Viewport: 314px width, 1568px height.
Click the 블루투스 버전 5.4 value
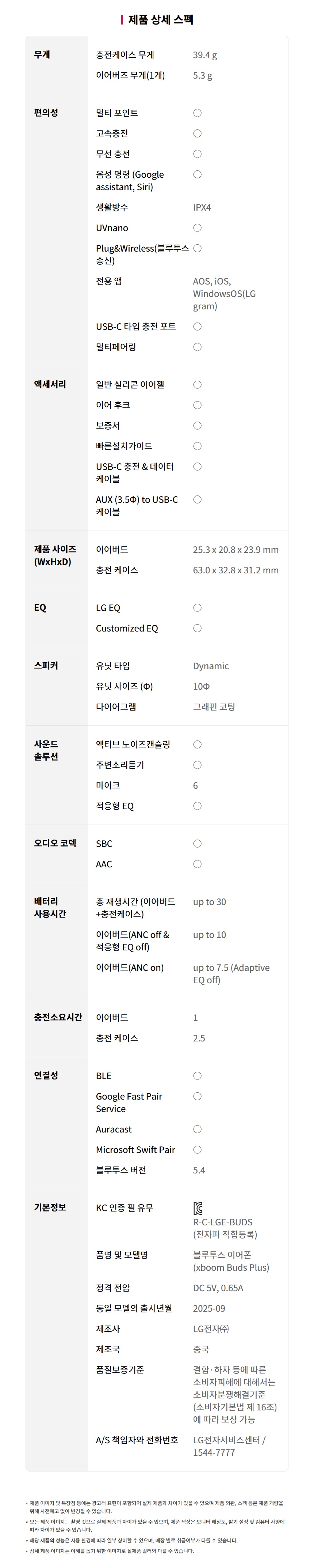click(199, 1170)
